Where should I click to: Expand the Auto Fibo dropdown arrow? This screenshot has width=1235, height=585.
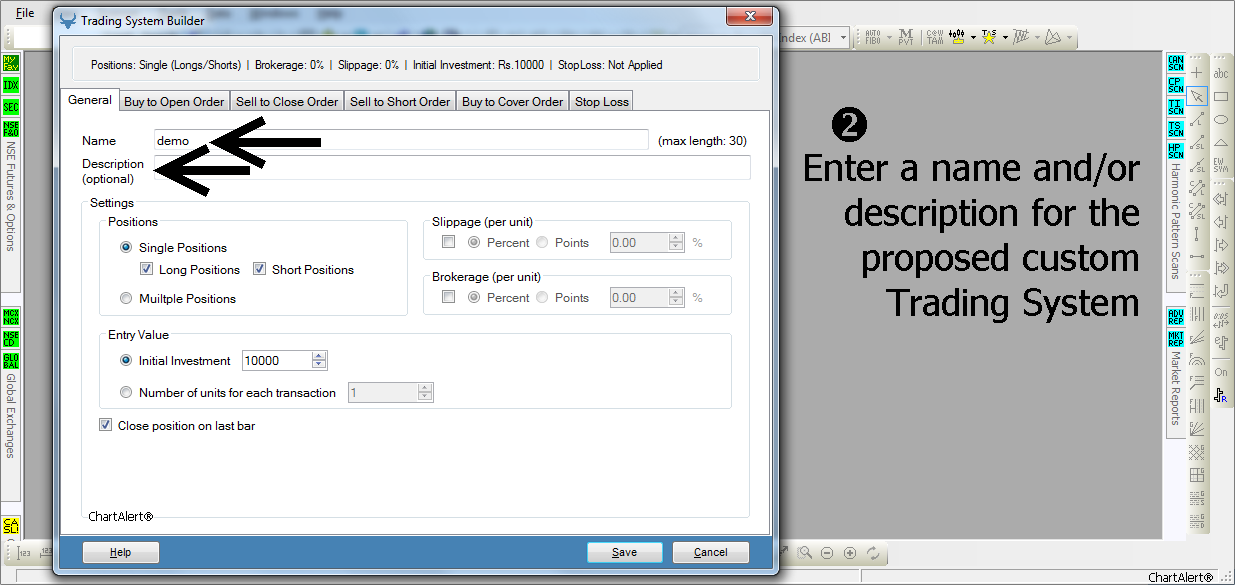coord(888,38)
